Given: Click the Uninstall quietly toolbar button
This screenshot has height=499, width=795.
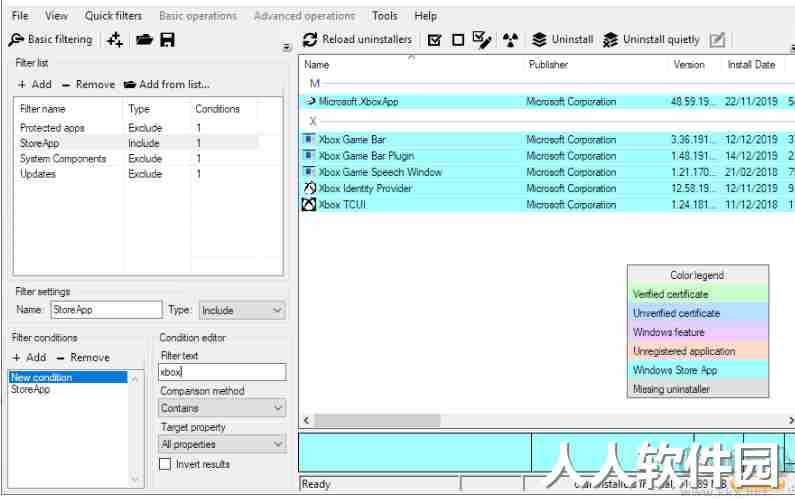Looking at the screenshot, I should [652, 40].
